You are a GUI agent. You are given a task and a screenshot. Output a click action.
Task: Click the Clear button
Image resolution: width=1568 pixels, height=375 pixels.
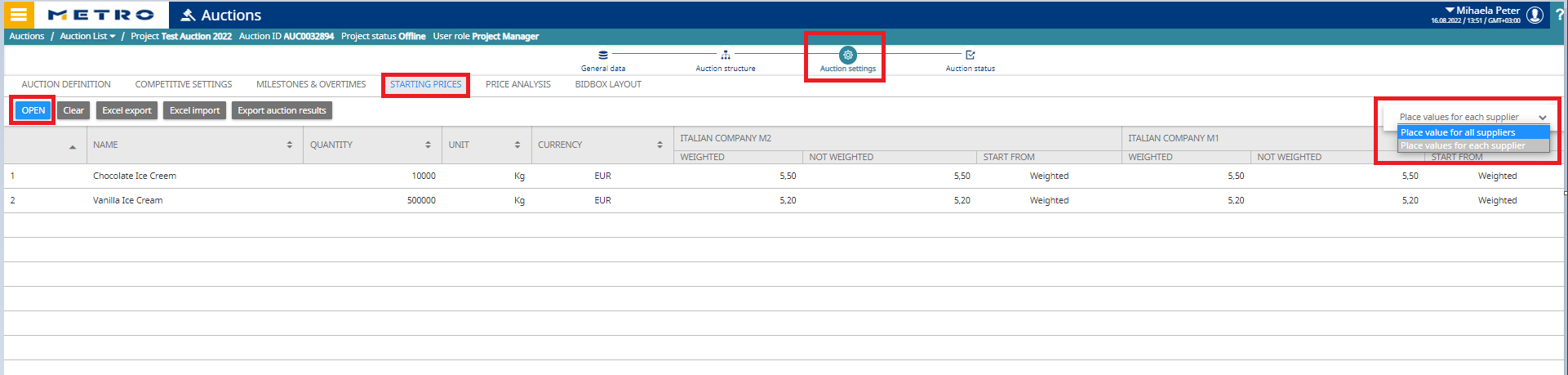click(73, 110)
